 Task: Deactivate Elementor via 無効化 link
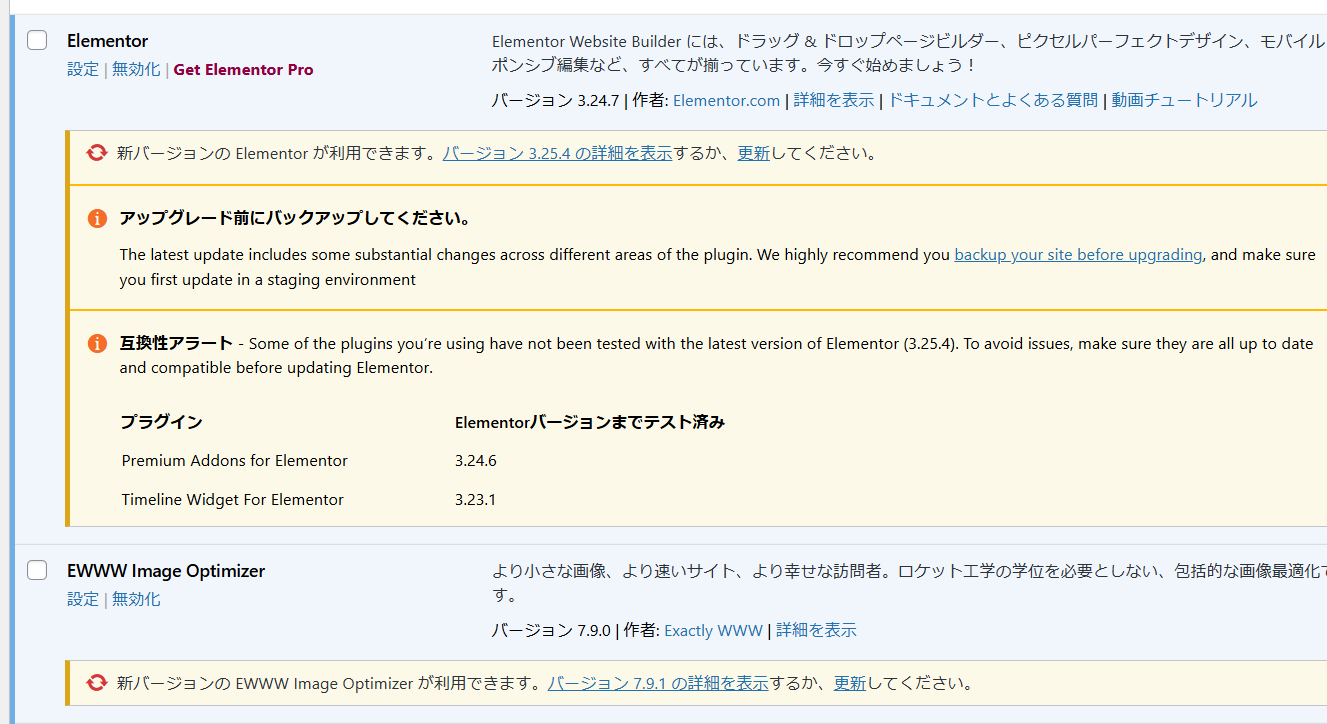coord(136,69)
